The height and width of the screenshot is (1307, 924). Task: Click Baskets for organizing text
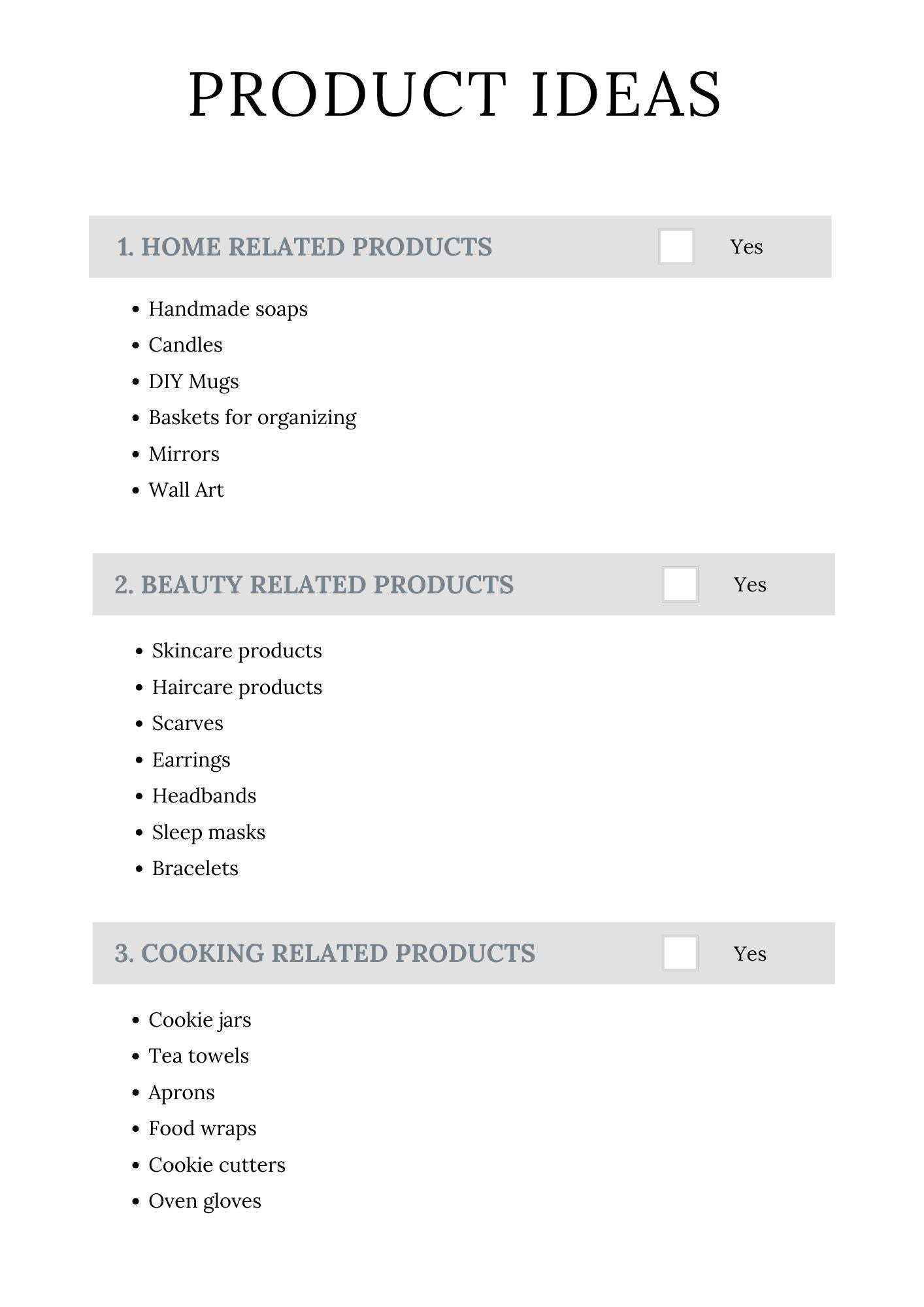coord(252,418)
